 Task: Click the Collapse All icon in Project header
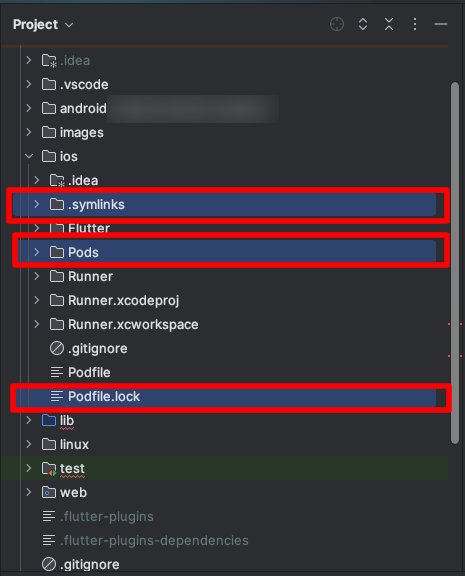(389, 25)
